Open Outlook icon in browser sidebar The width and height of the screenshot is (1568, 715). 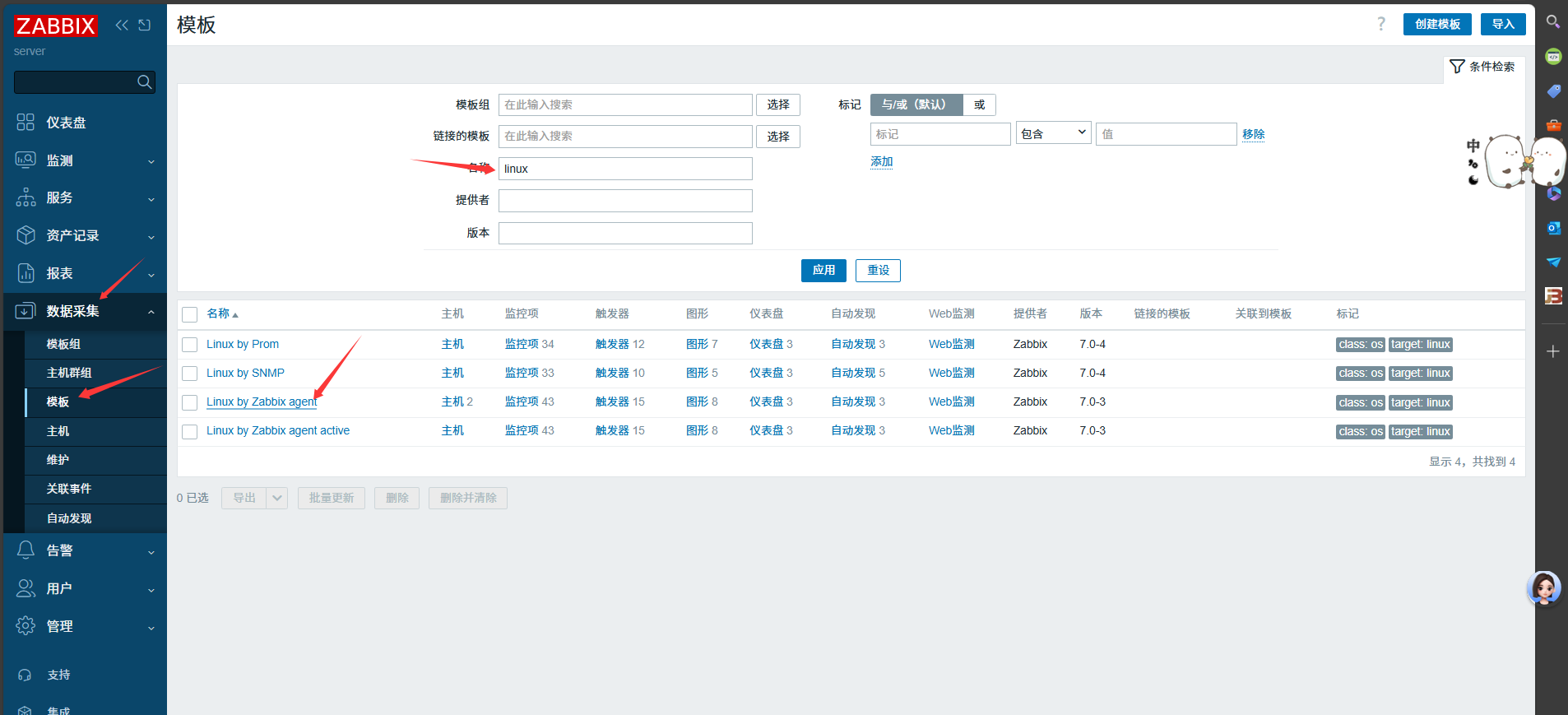coord(1553,228)
